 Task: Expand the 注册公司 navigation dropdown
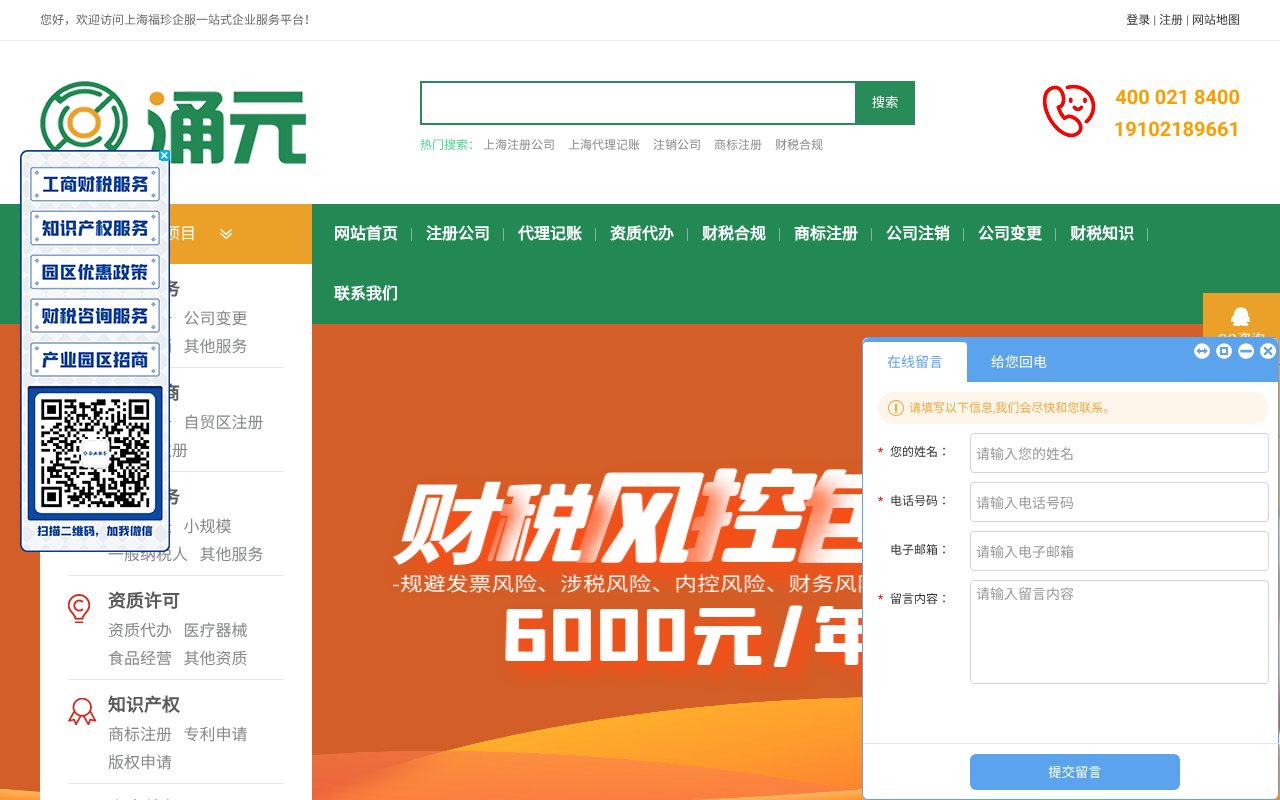pyautogui.click(x=458, y=233)
